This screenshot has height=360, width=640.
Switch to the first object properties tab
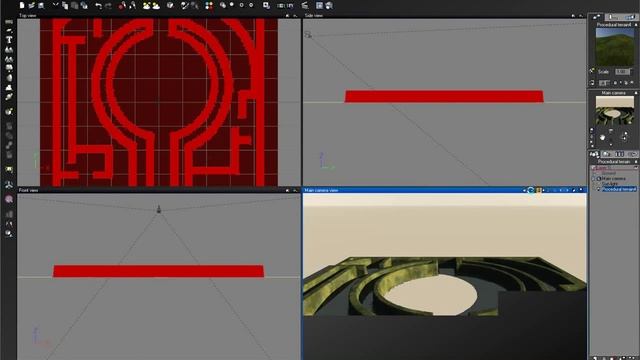596,17
